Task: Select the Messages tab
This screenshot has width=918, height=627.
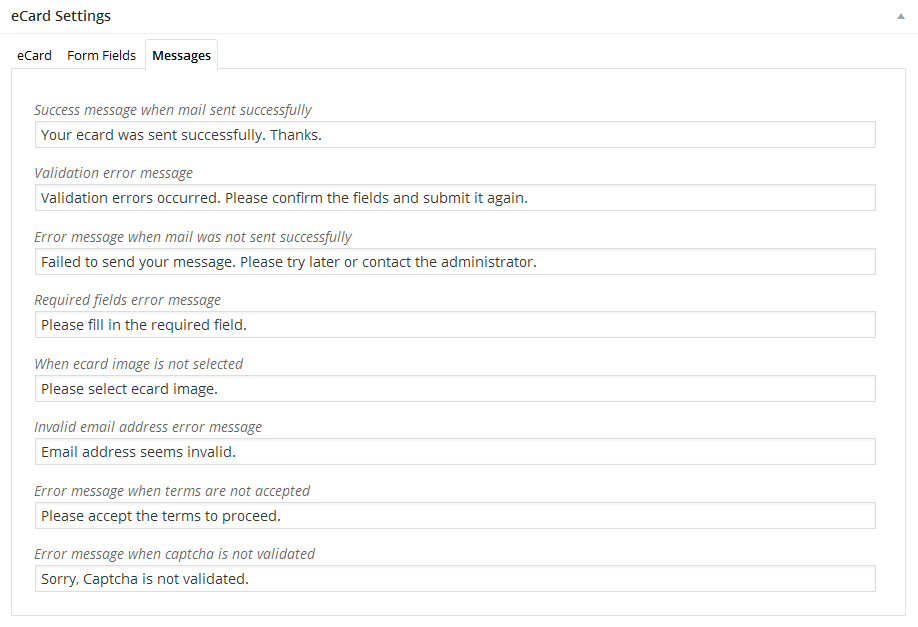Action: 181,56
